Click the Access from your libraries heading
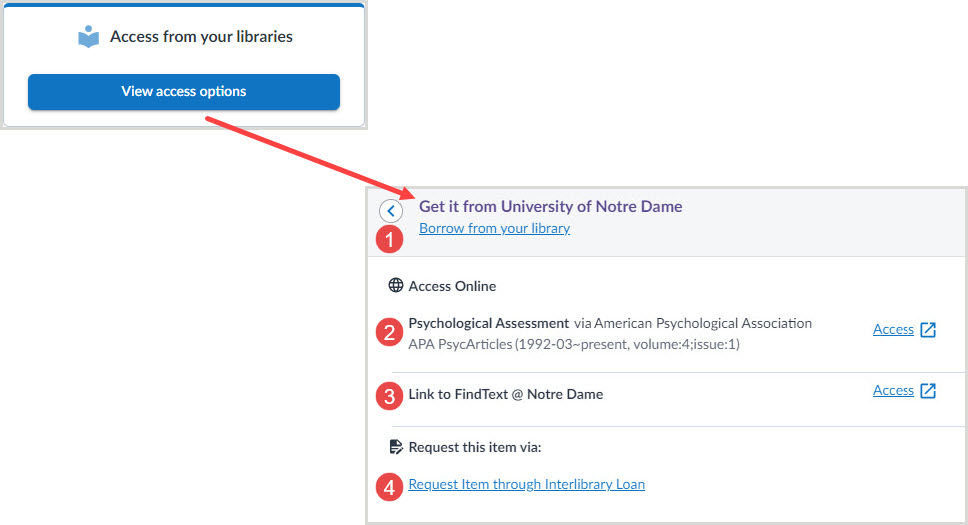 pos(201,37)
